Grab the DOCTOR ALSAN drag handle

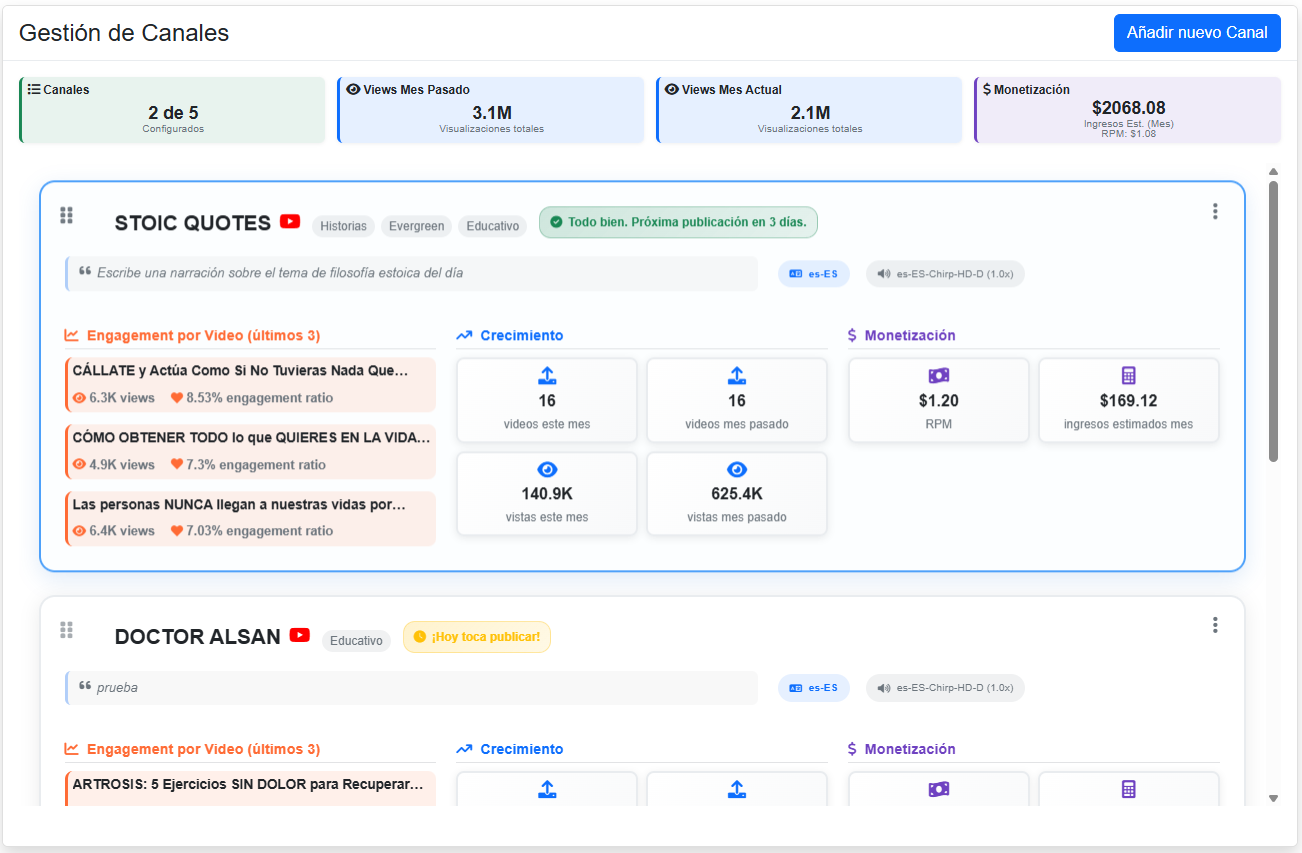pyautogui.click(x=67, y=629)
